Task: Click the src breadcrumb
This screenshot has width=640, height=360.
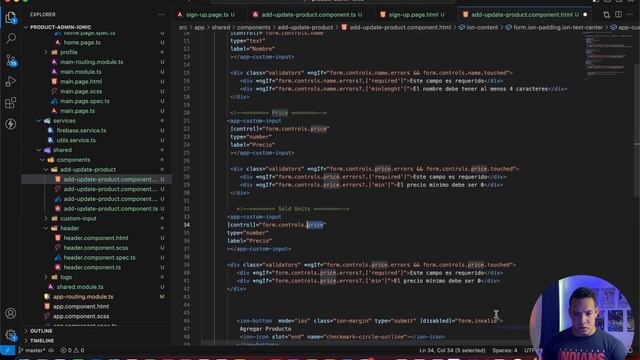Action: point(183,27)
